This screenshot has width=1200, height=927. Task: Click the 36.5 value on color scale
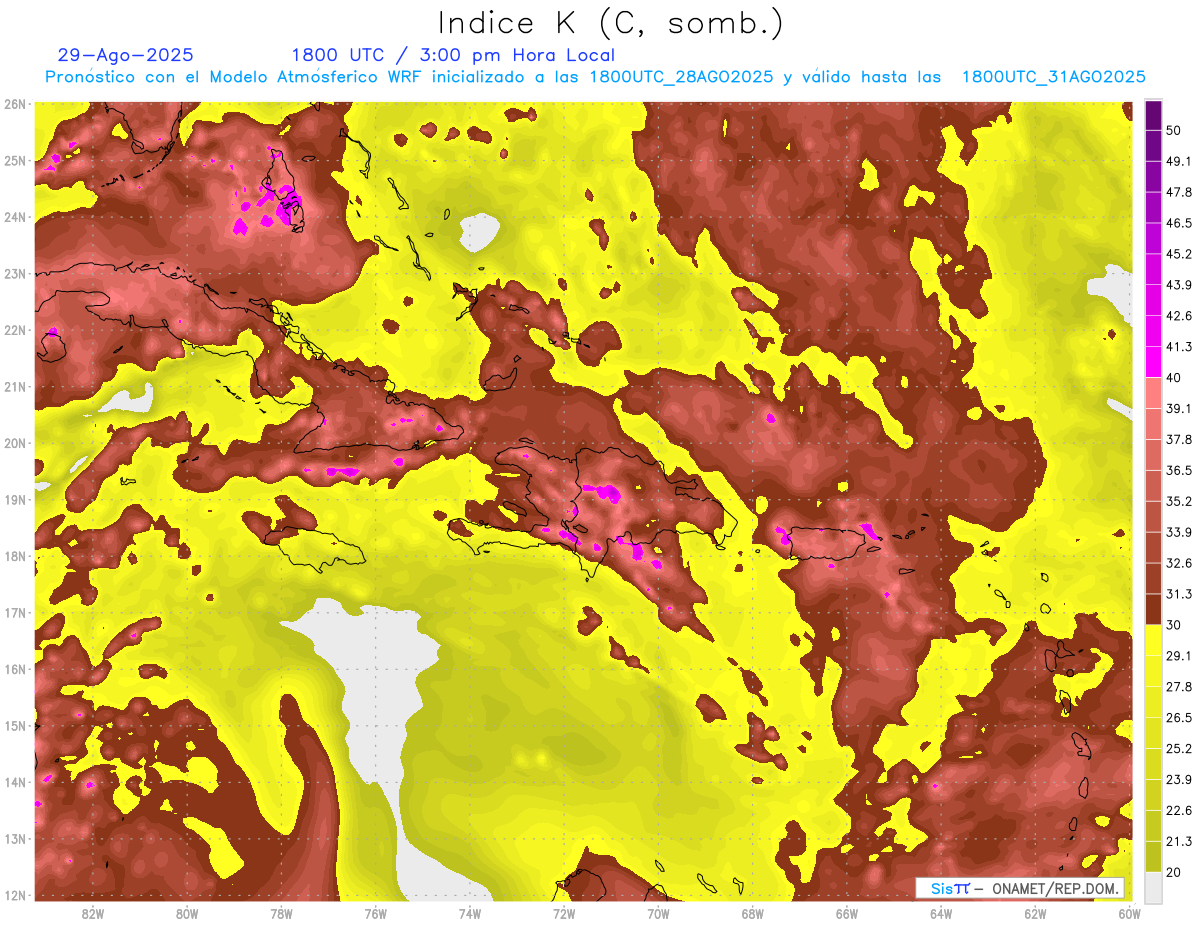(1178, 470)
